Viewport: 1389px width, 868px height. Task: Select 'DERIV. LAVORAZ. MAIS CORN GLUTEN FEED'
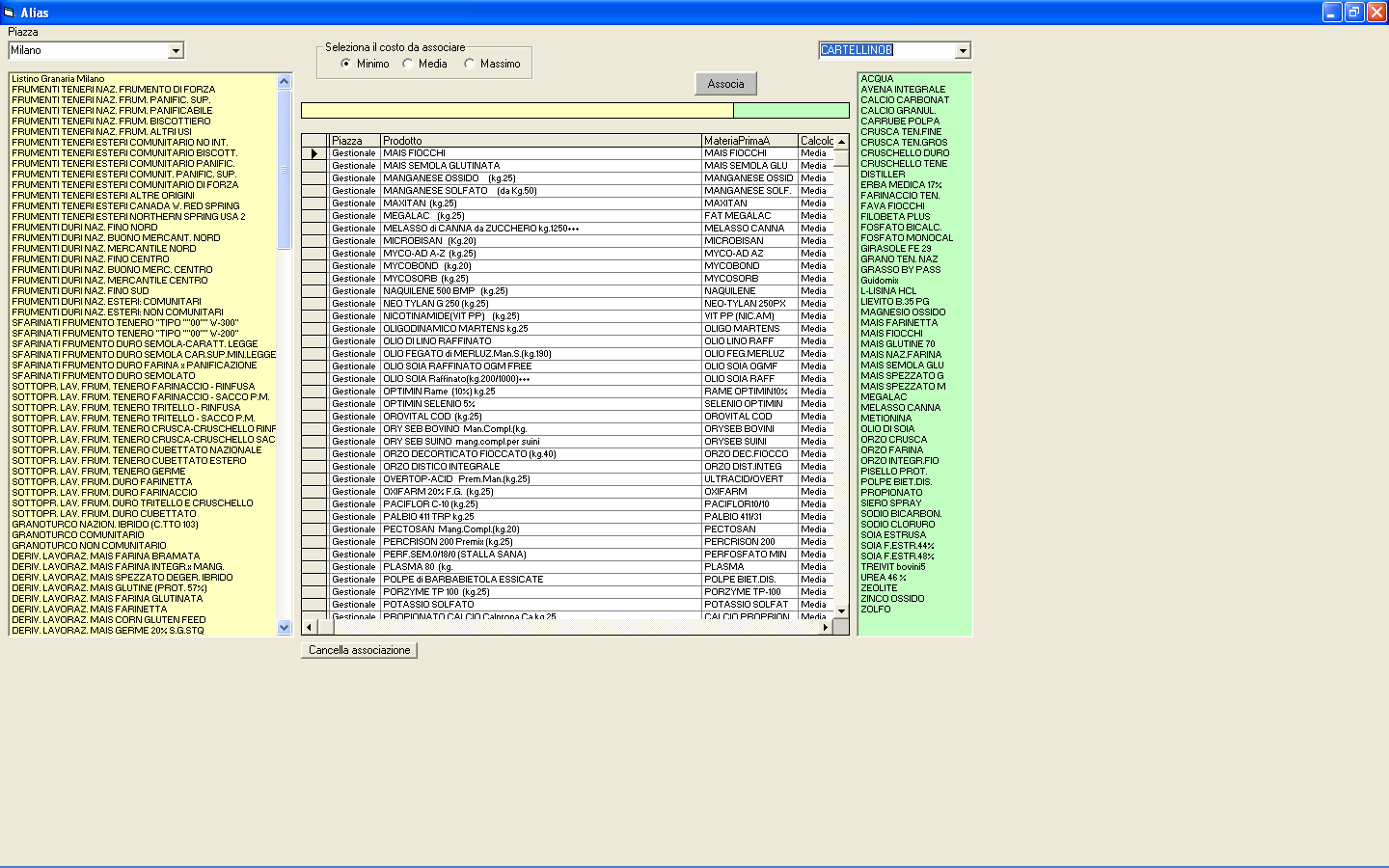[x=109, y=620]
